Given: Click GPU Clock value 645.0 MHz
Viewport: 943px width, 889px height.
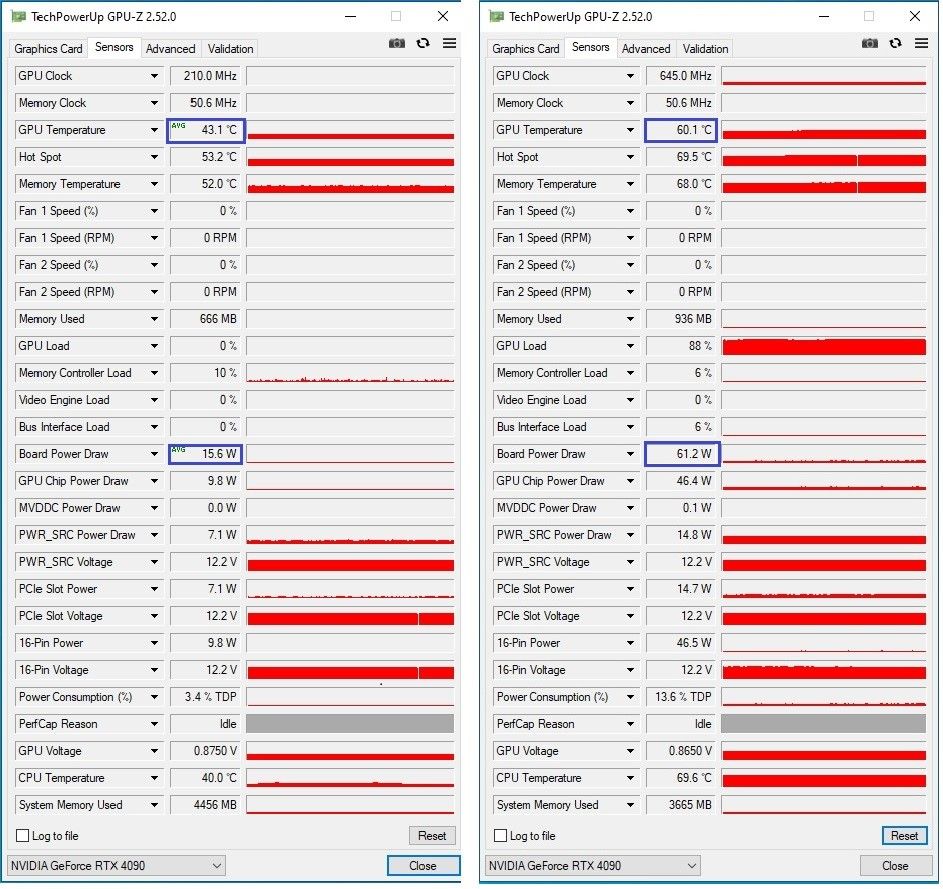Looking at the screenshot, I should pyautogui.click(x=681, y=76).
